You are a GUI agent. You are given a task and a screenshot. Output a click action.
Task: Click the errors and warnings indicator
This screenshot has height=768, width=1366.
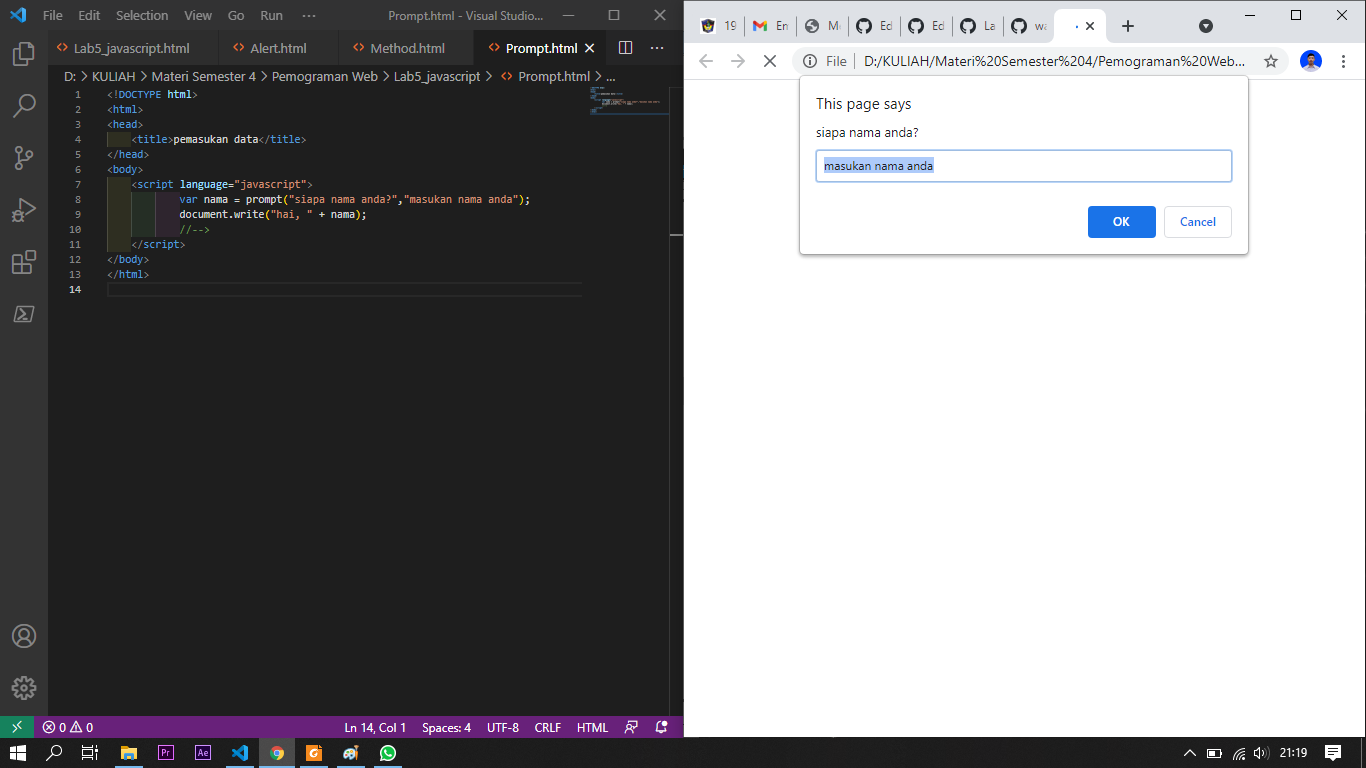click(66, 727)
